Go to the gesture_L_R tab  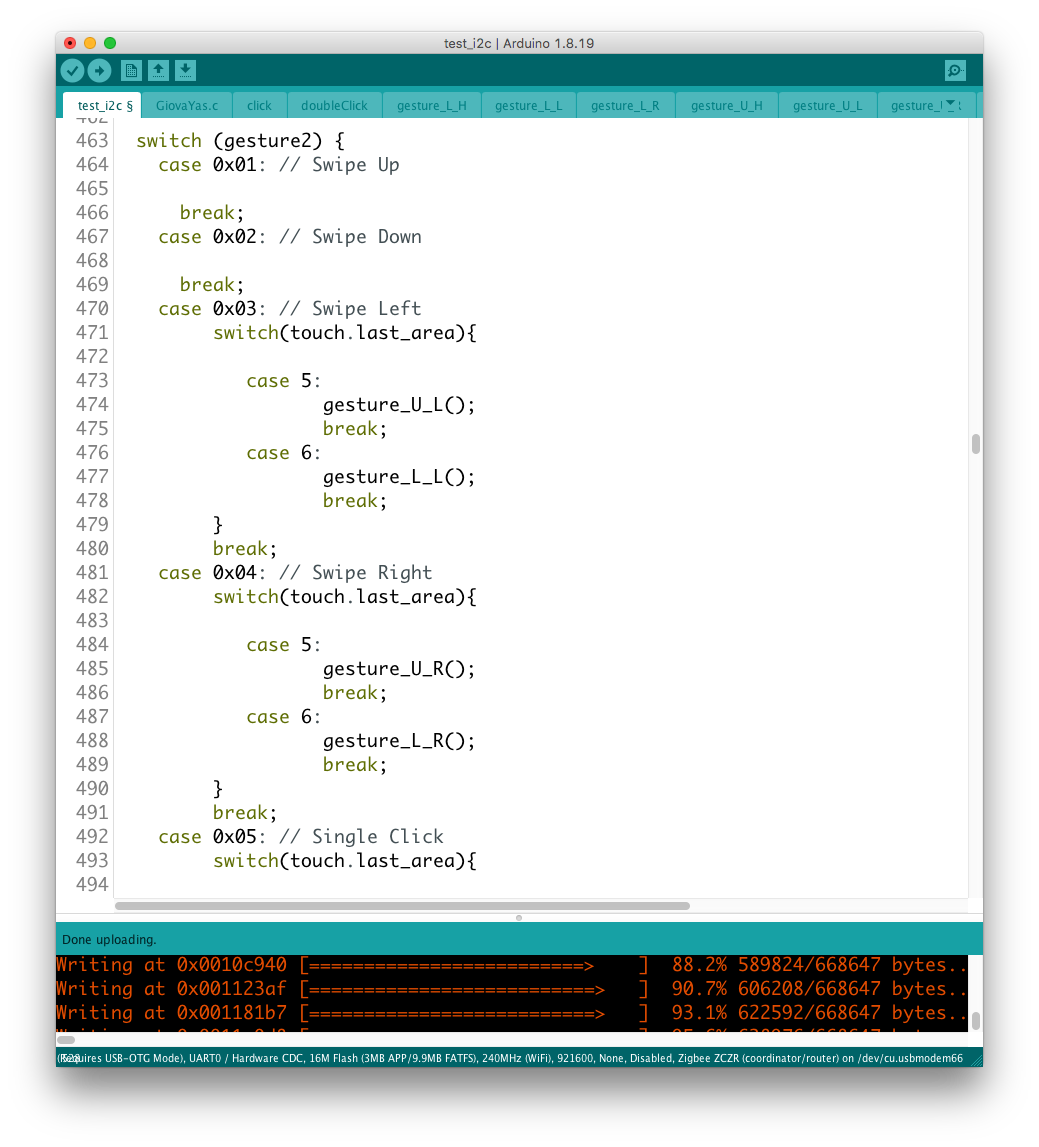pyautogui.click(x=625, y=105)
